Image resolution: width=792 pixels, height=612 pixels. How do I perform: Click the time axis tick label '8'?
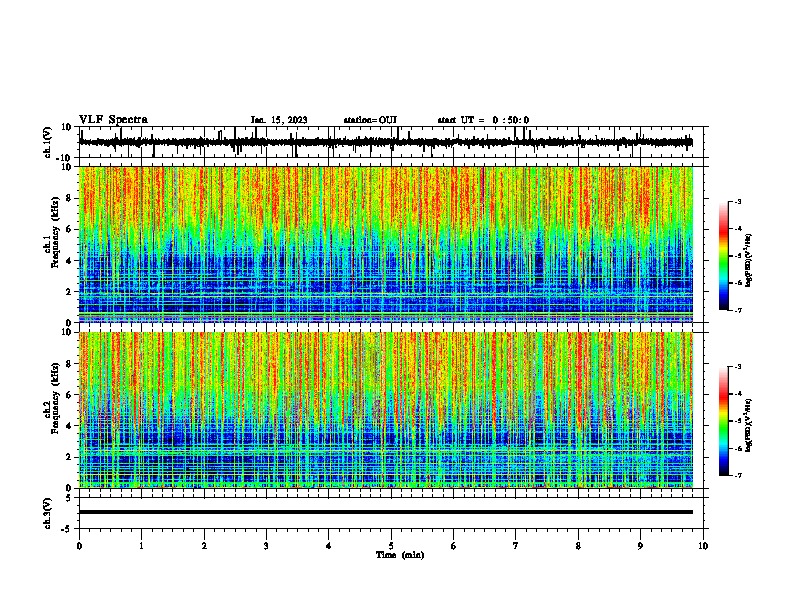(x=578, y=546)
